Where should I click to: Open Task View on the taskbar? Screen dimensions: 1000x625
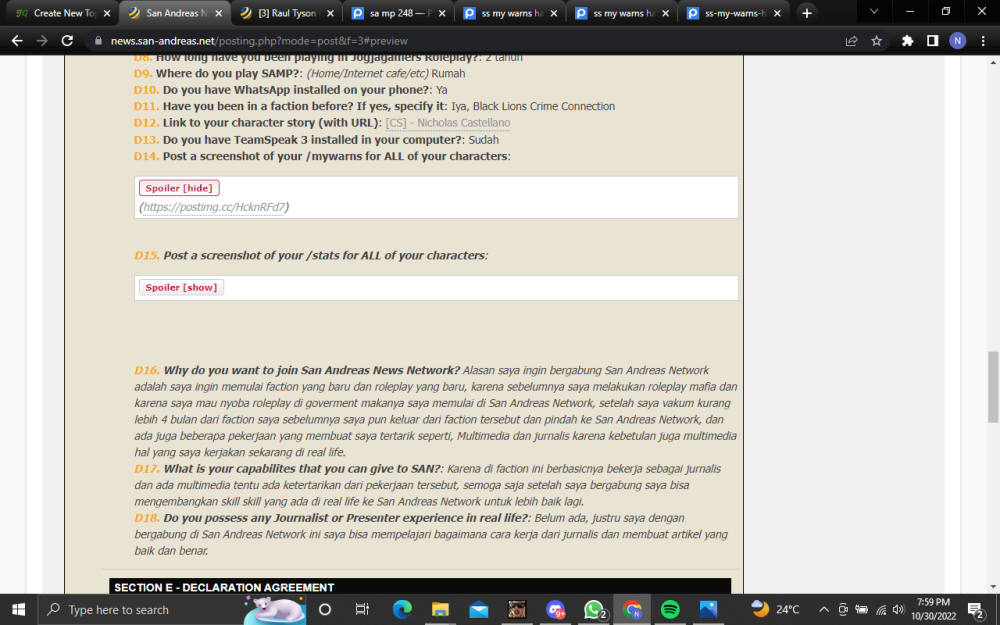pos(362,610)
